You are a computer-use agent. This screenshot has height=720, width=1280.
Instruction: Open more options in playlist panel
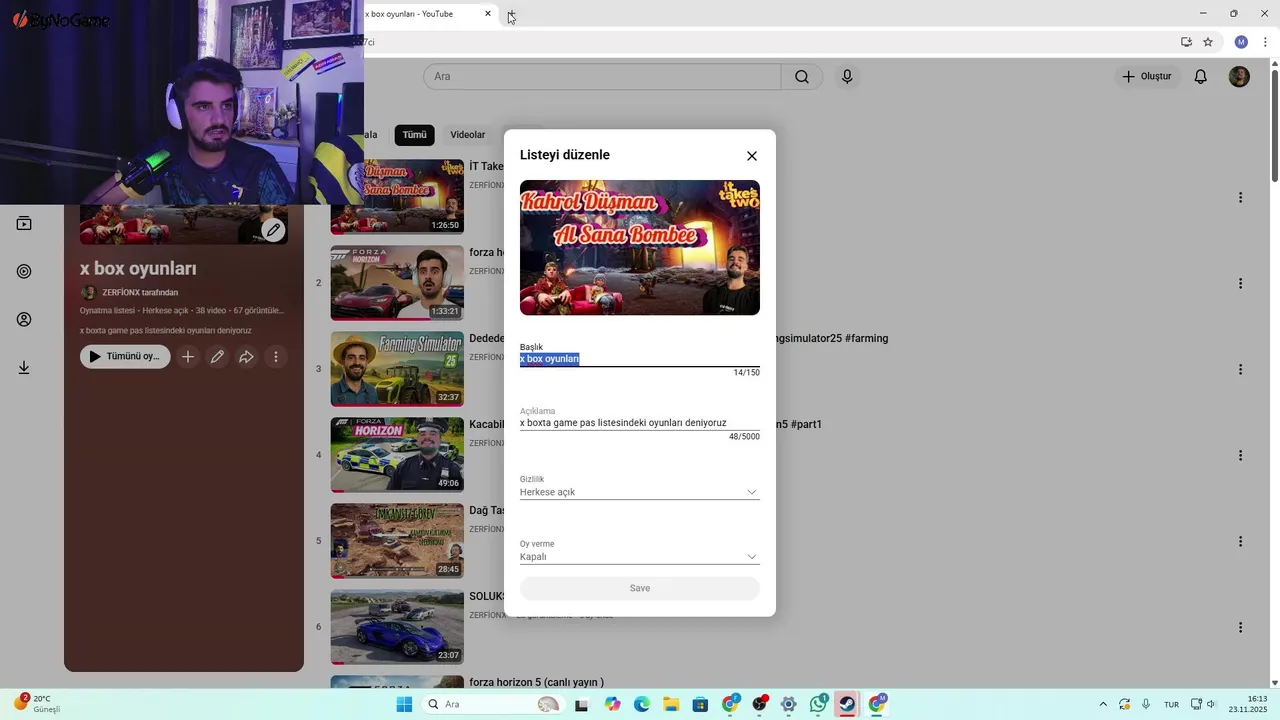[276, 356]
